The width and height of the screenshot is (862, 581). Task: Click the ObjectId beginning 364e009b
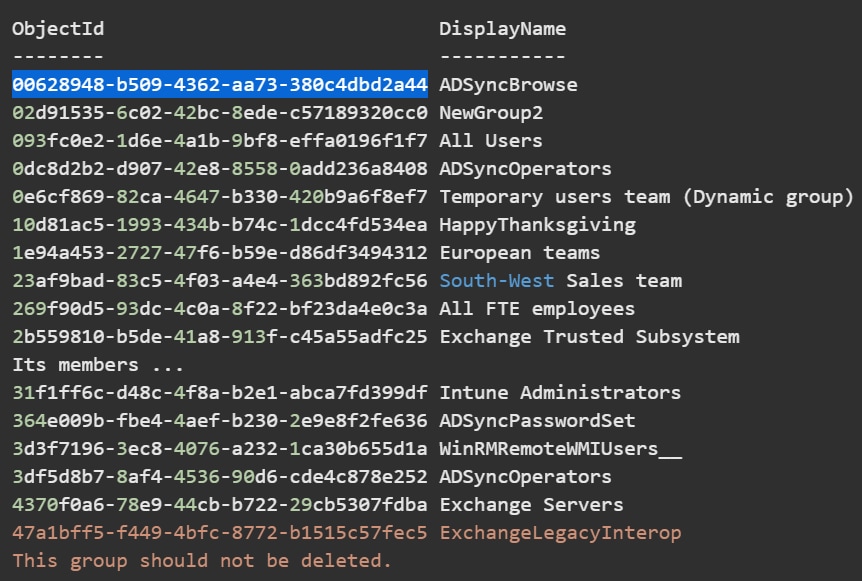click(220, 420)
